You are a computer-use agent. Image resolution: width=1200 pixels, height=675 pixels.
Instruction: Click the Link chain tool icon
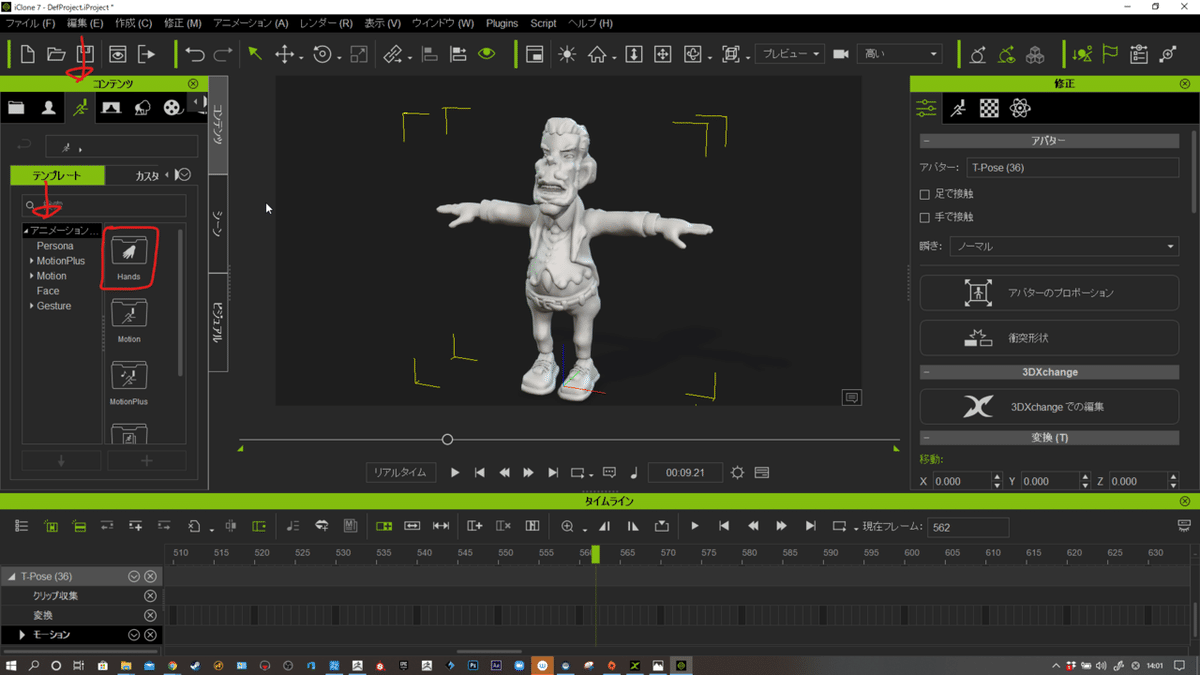[x=393, y=54]
